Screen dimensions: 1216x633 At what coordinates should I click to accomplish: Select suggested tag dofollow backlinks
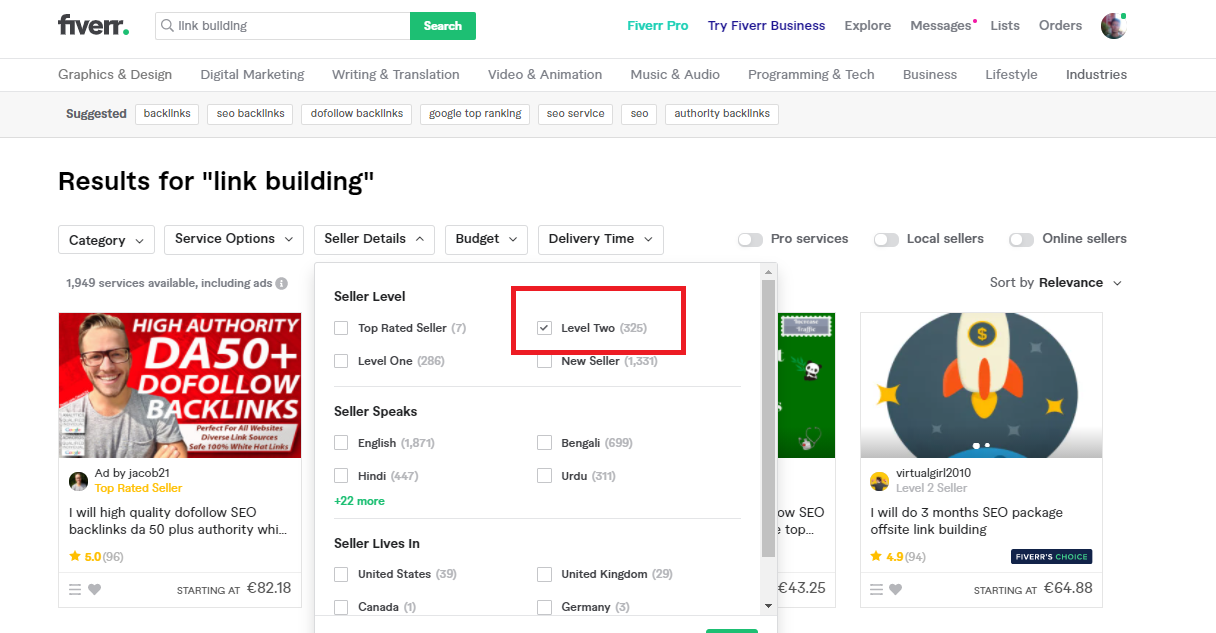click(x=357, y=114)
